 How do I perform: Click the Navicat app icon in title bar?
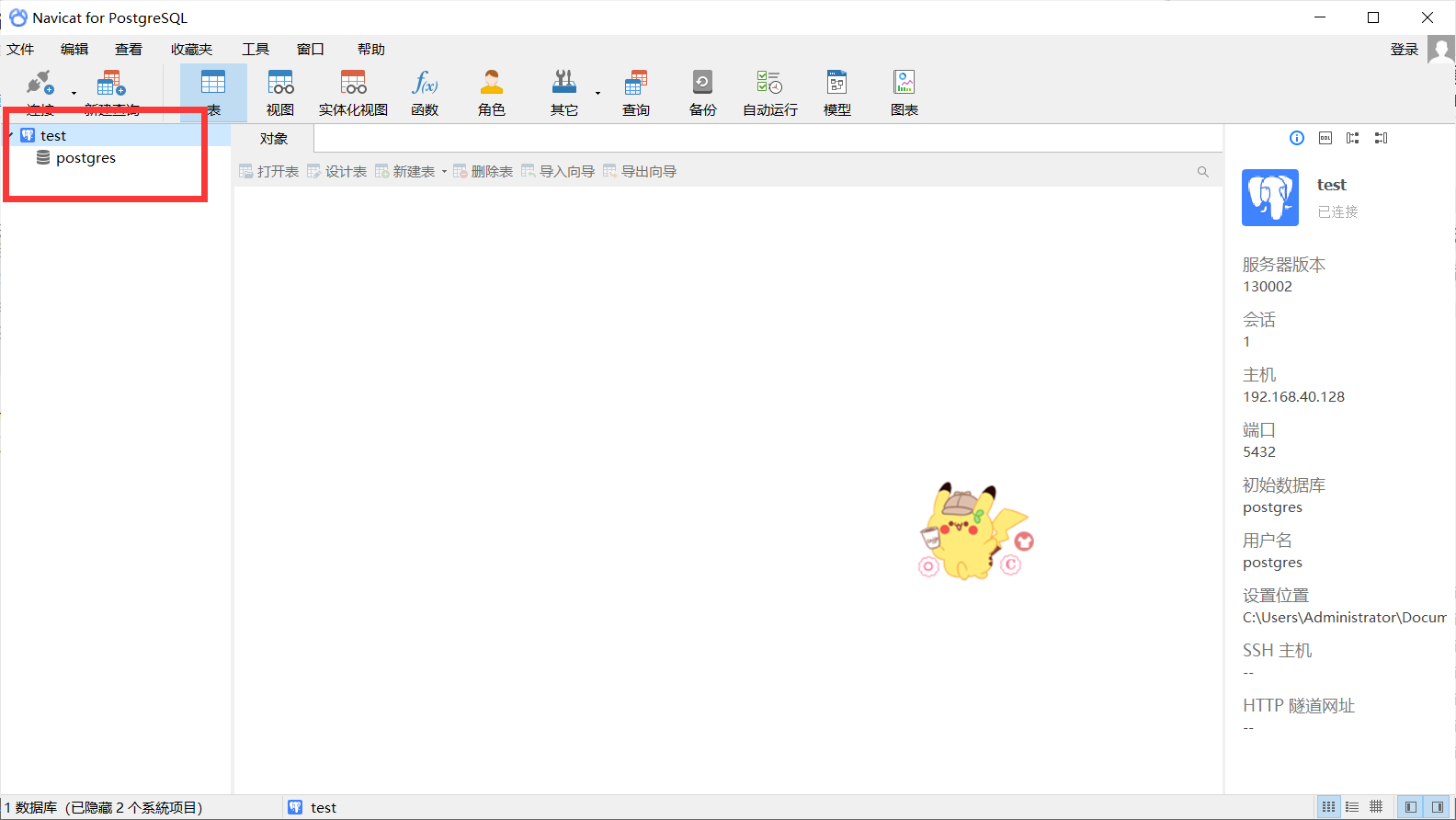[17, 17]
